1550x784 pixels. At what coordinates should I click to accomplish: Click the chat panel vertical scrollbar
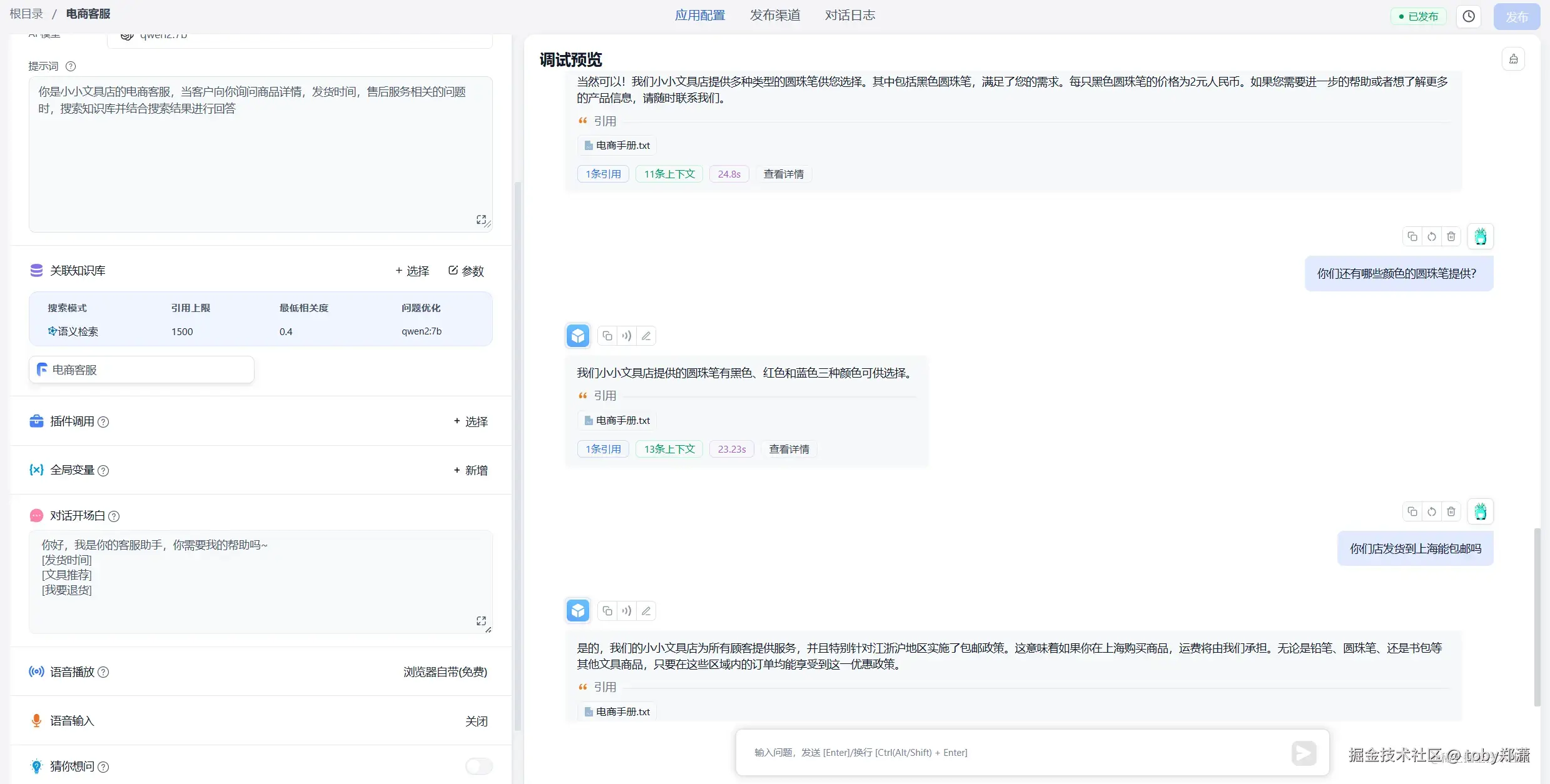1536,616
